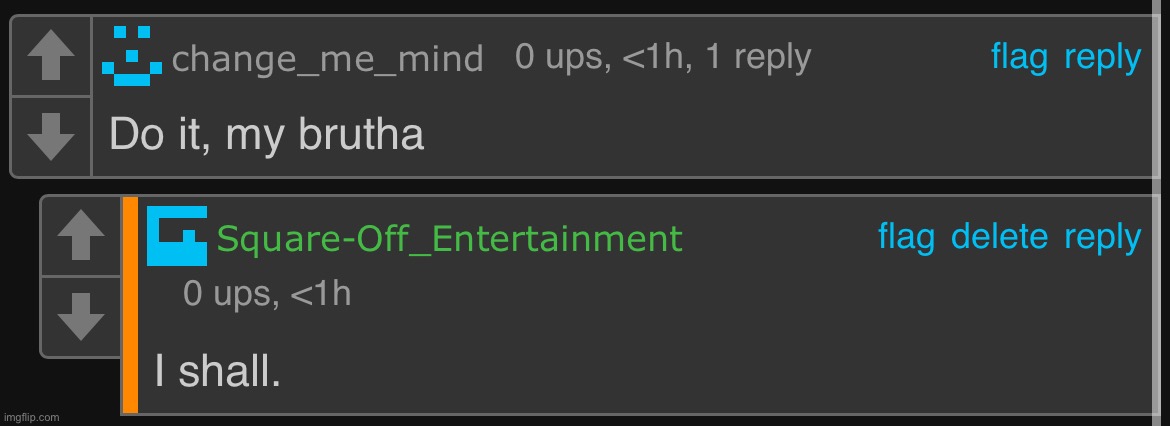Viewport: 1170px width, 426px height.
Task: Click the orange highlight bar on the reply
Action: click(130, 305)
